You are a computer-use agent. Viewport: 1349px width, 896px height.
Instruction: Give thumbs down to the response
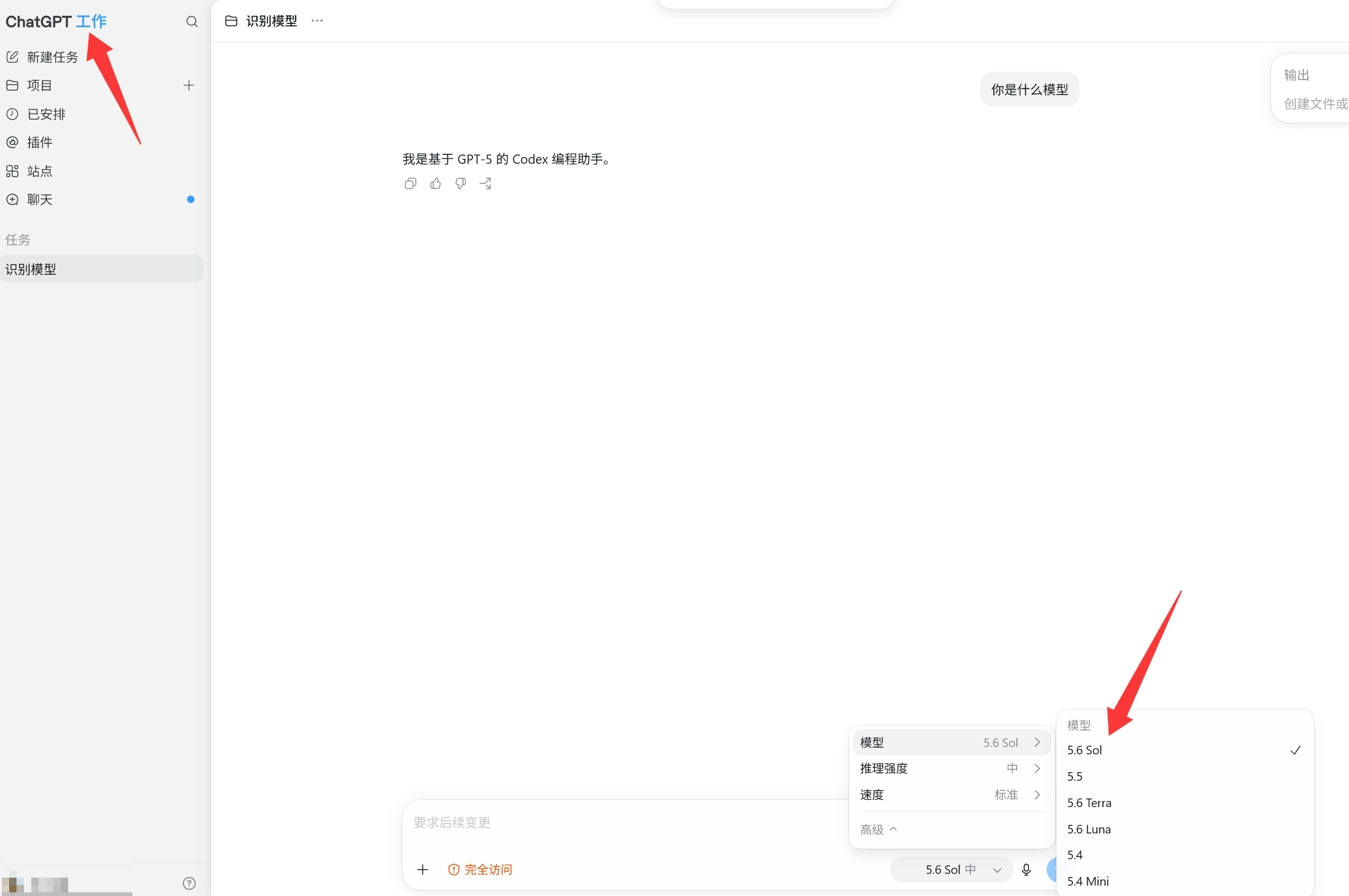tap(461, 183)
